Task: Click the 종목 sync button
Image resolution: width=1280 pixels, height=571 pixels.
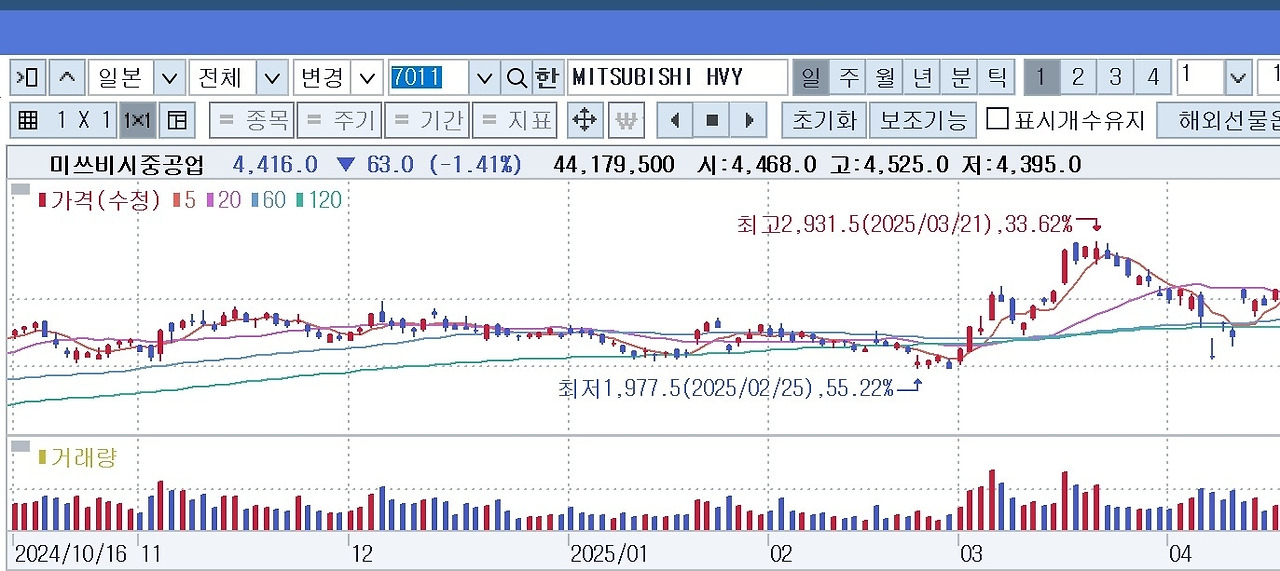Action: click(x=252, y=121)
